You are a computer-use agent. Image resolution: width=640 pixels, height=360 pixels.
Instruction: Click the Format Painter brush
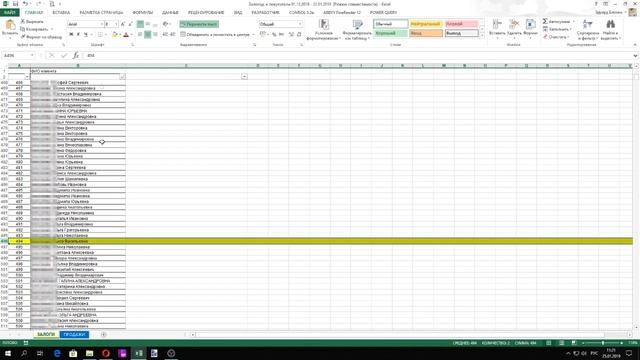[x=41, y=37]
